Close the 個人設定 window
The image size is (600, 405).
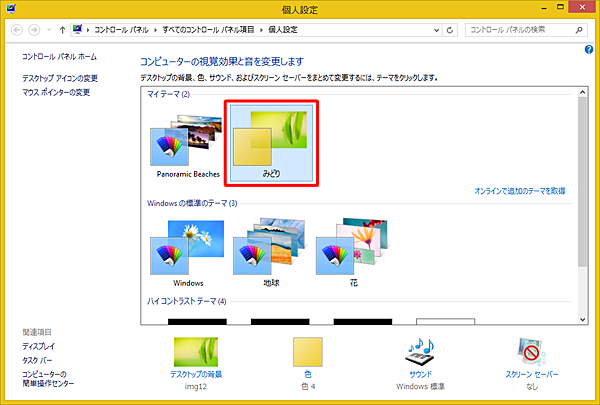582,7
